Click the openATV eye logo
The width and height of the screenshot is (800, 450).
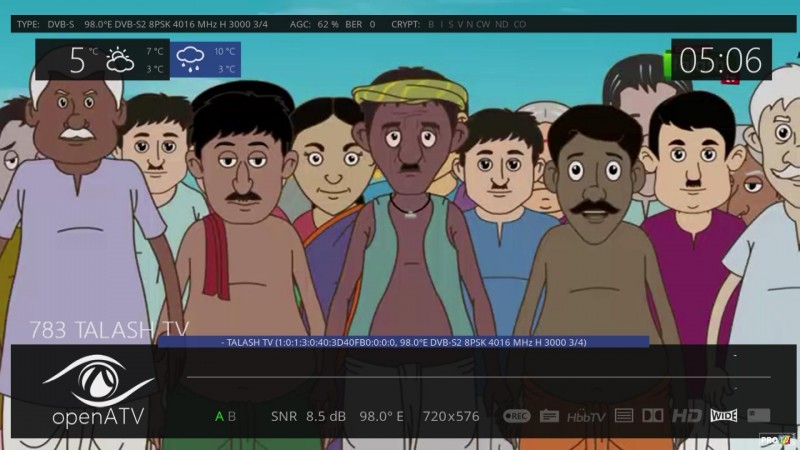click(98, 378)
